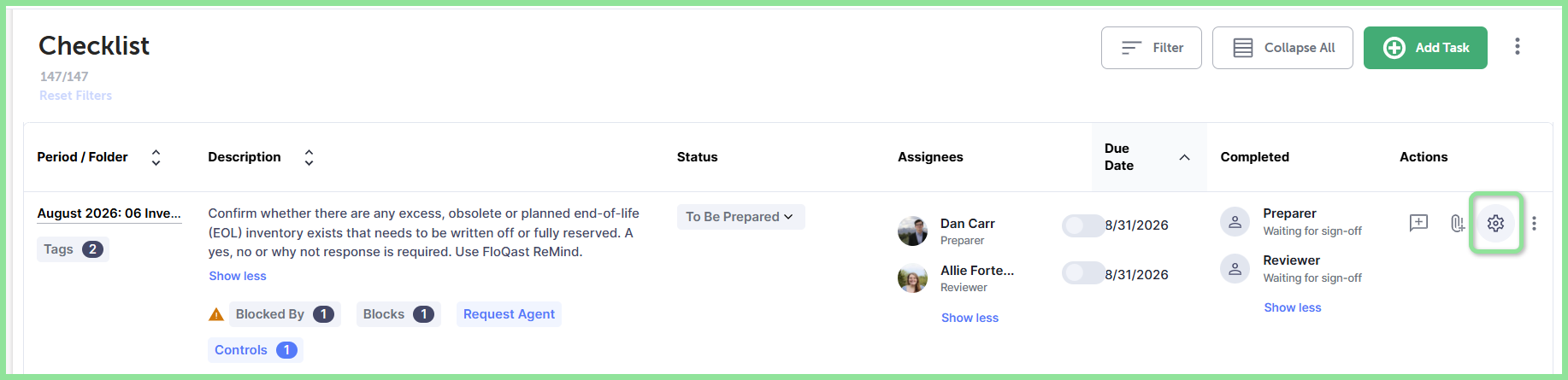Screen dimensions: 1568x380
Task: Click the green Add Task button
Action: 1425,48
